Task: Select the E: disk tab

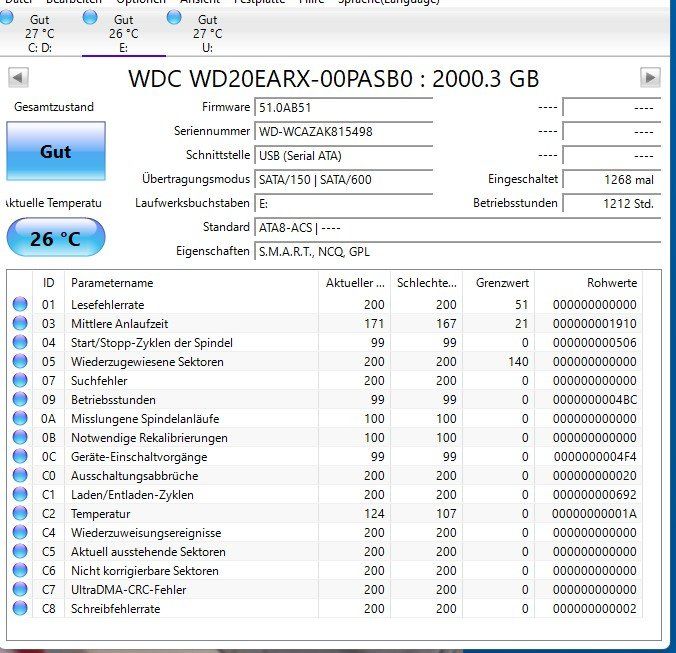Action: coord(124,33)
